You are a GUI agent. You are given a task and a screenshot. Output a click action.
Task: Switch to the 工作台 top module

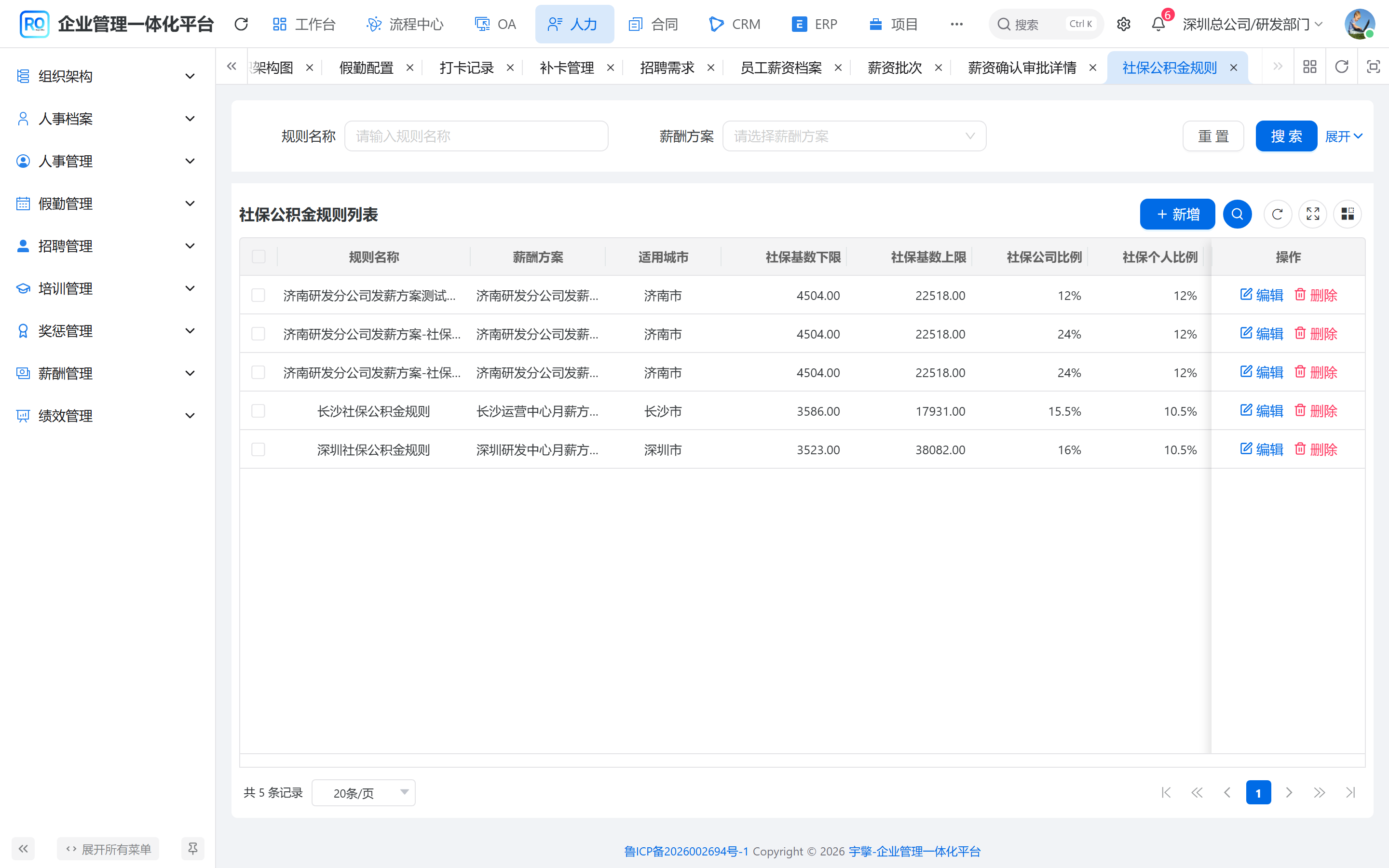coord(304,24)
